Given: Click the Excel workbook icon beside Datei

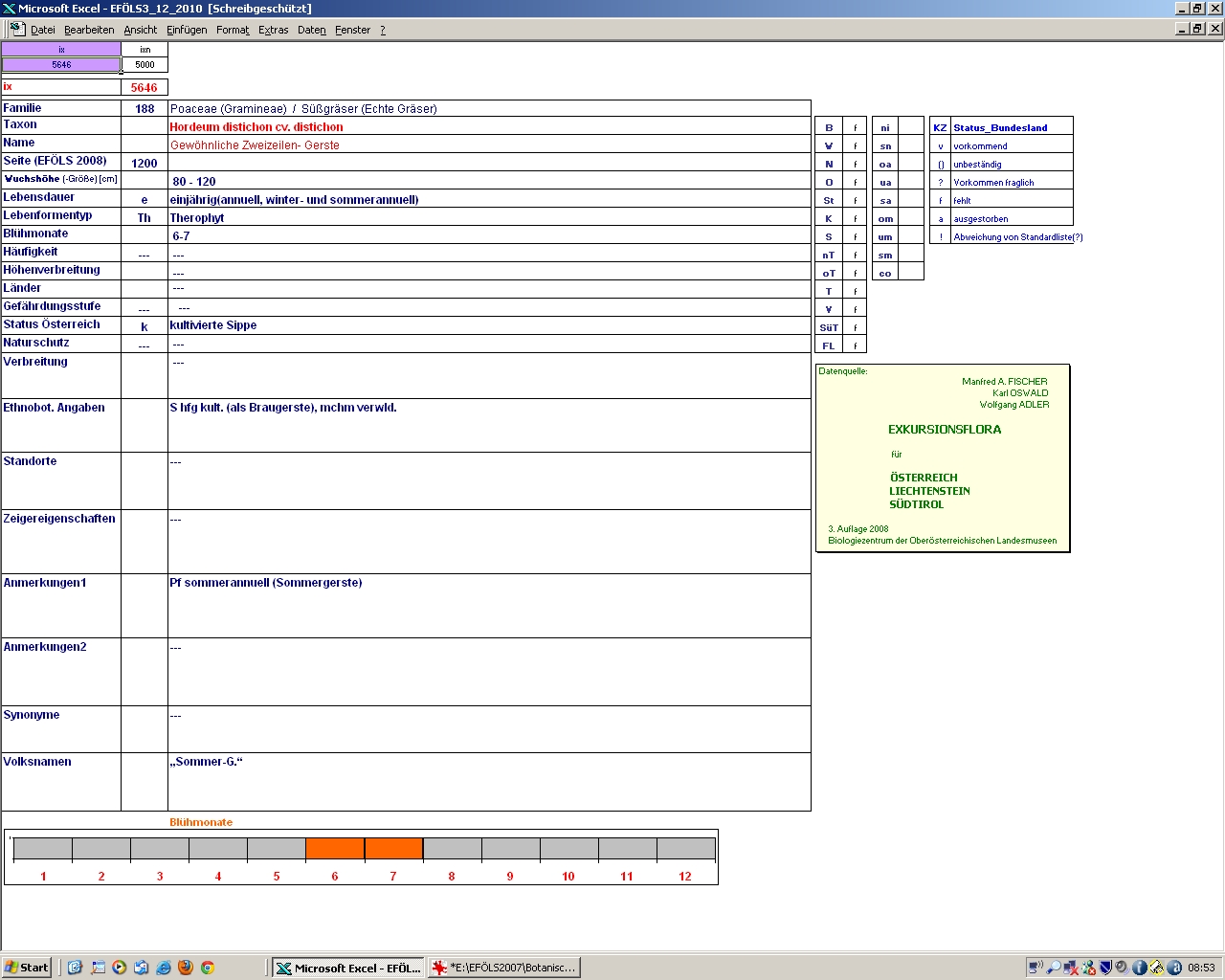Looking at the screenshot, I should pos(17,29).
